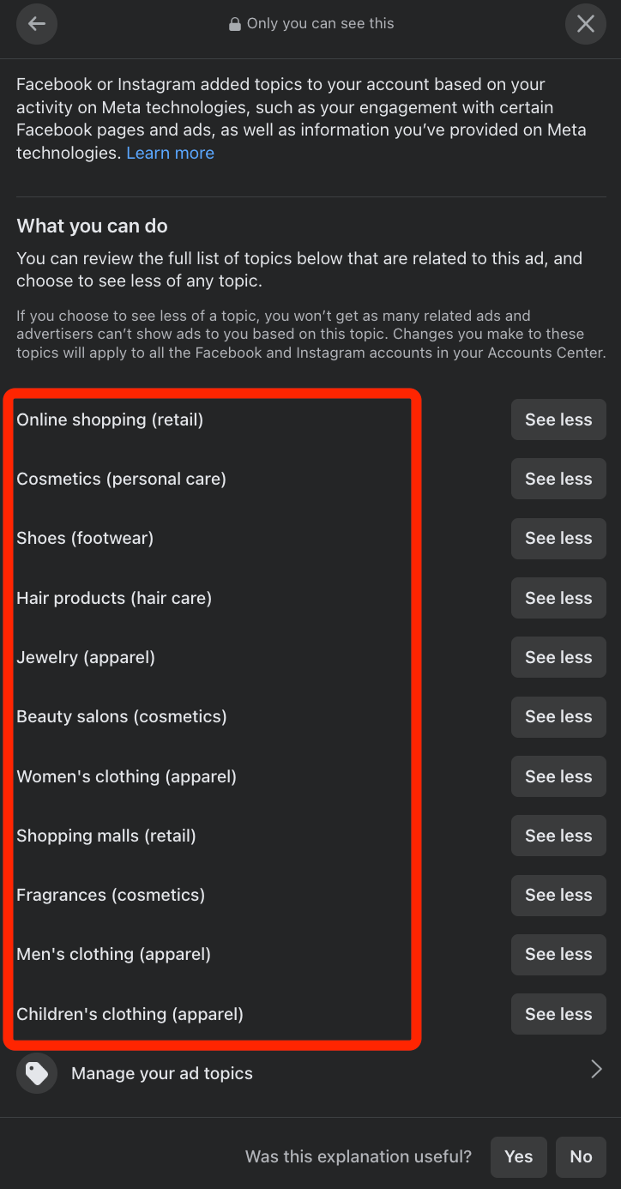See less of Cosmetics (personal care)

[x=558, y=479]
